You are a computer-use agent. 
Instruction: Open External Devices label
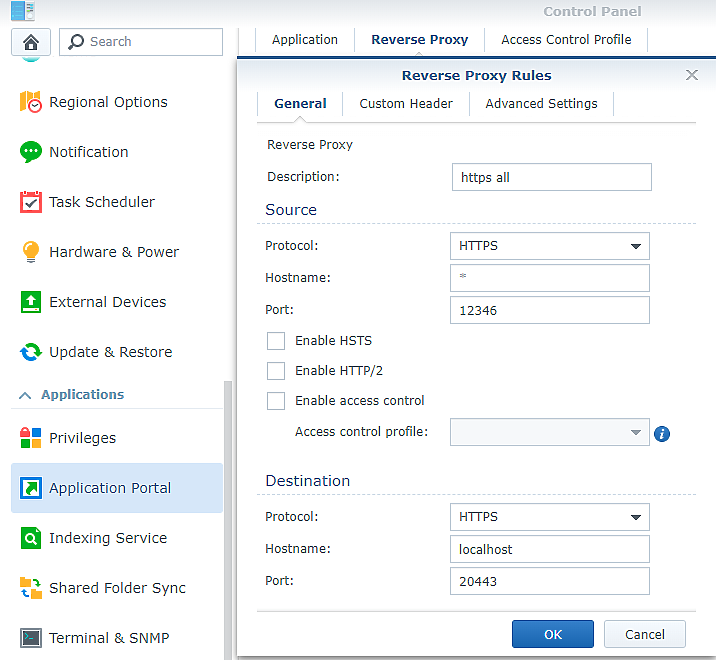coord(108,302)
